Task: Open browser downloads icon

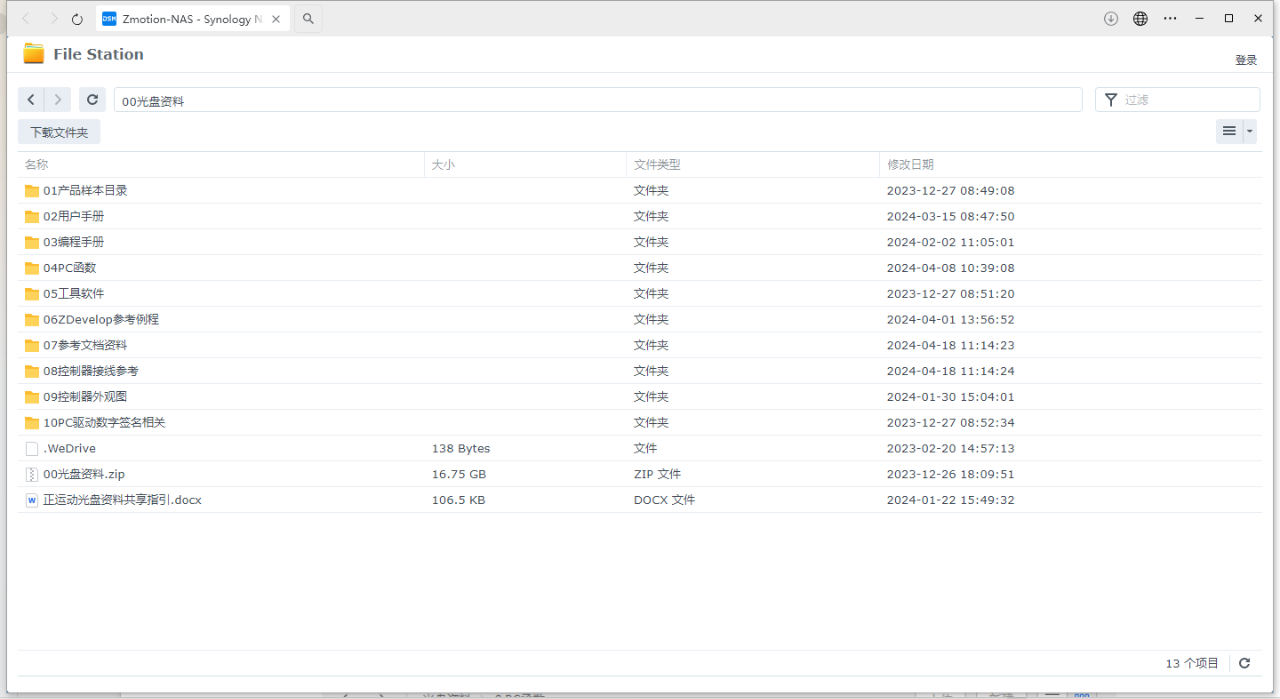Action: [x=1111, y=19]
